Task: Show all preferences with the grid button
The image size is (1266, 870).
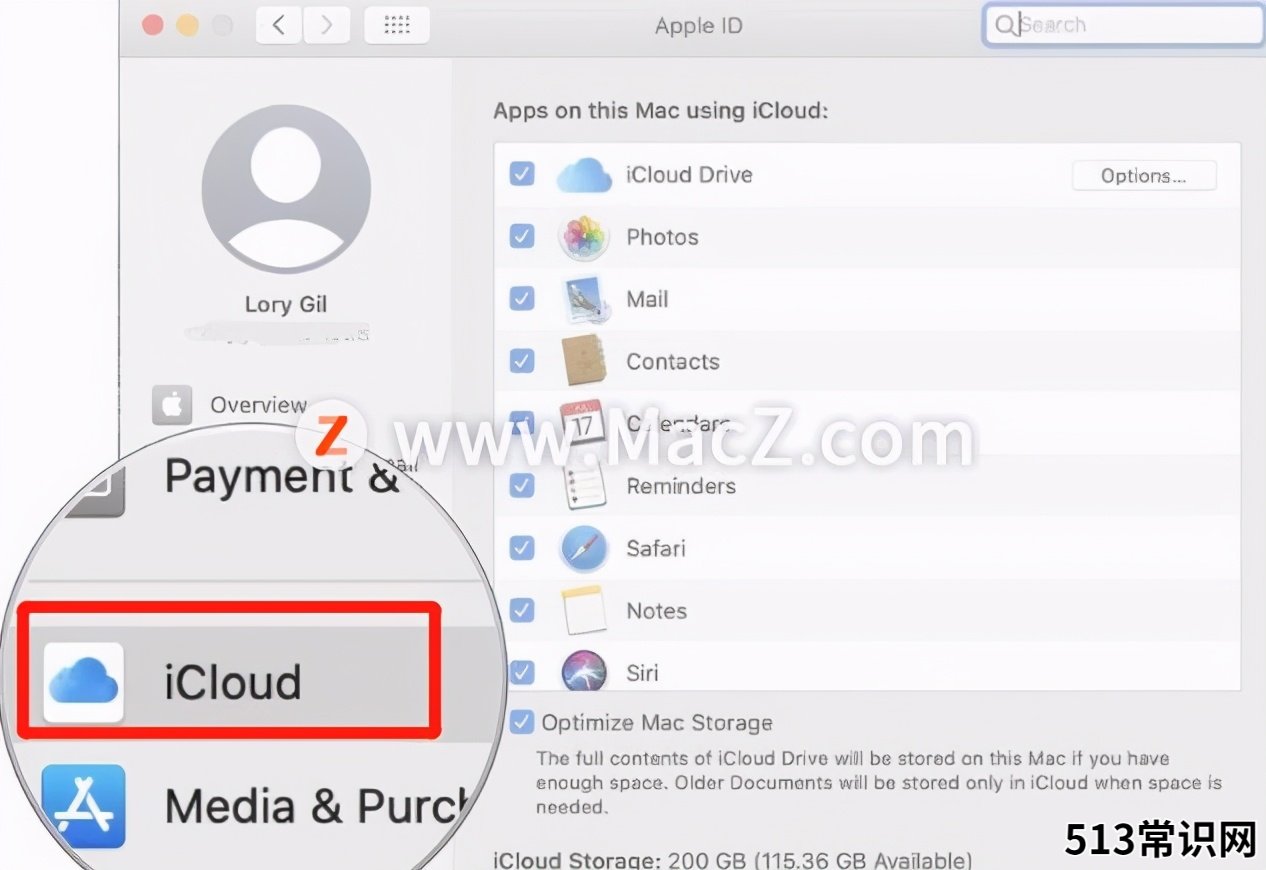Action: [397, 25]
